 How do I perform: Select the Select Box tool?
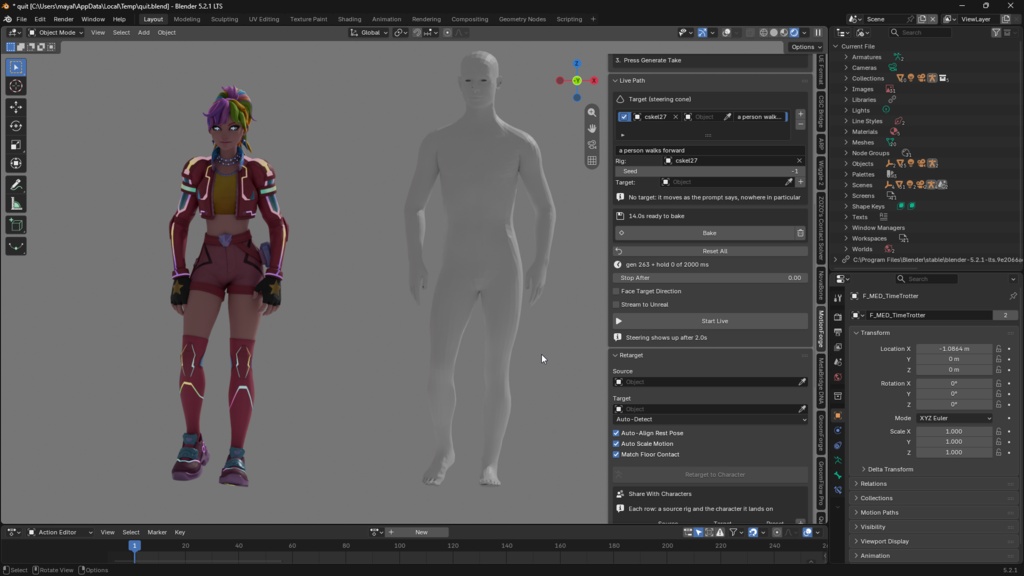[16, 67]
